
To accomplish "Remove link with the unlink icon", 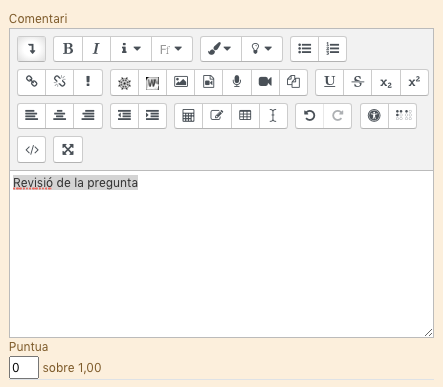I will (x=60, y=82).
